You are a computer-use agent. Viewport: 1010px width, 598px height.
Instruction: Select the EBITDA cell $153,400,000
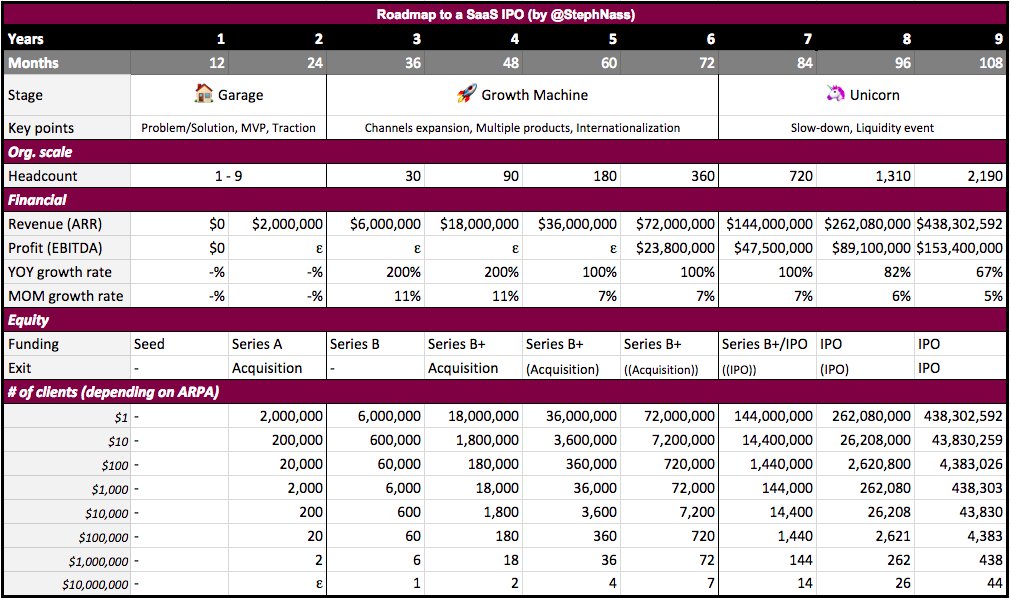coord(960,248)
